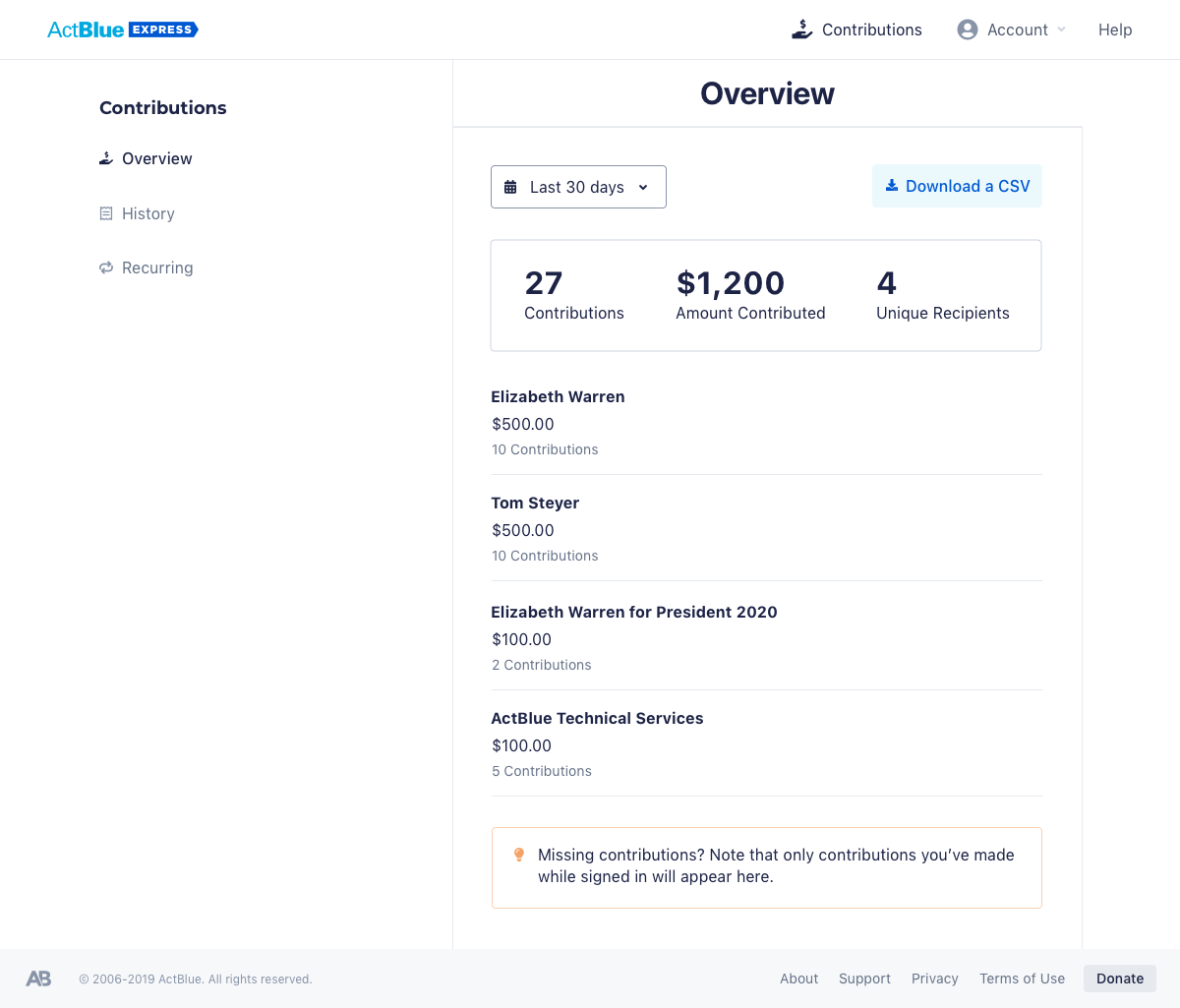Expand the Account menu chevron
This screenshot has width=1180, height=1008.
1061,30
